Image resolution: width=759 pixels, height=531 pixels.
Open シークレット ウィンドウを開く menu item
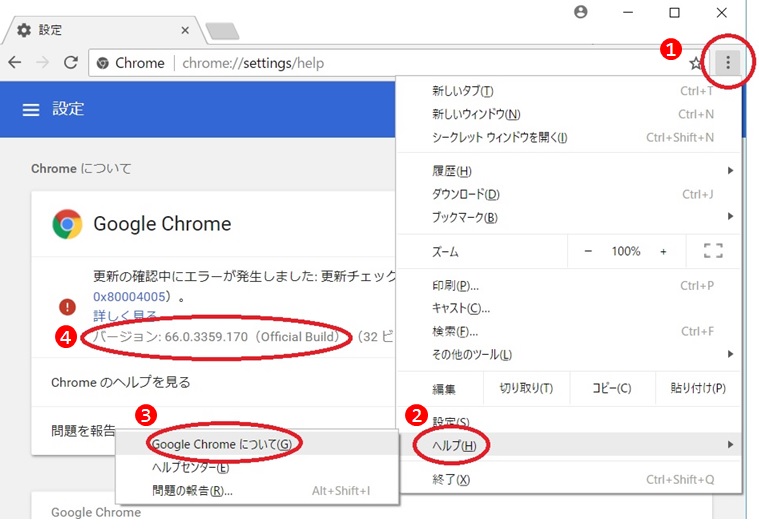(569, 137)
